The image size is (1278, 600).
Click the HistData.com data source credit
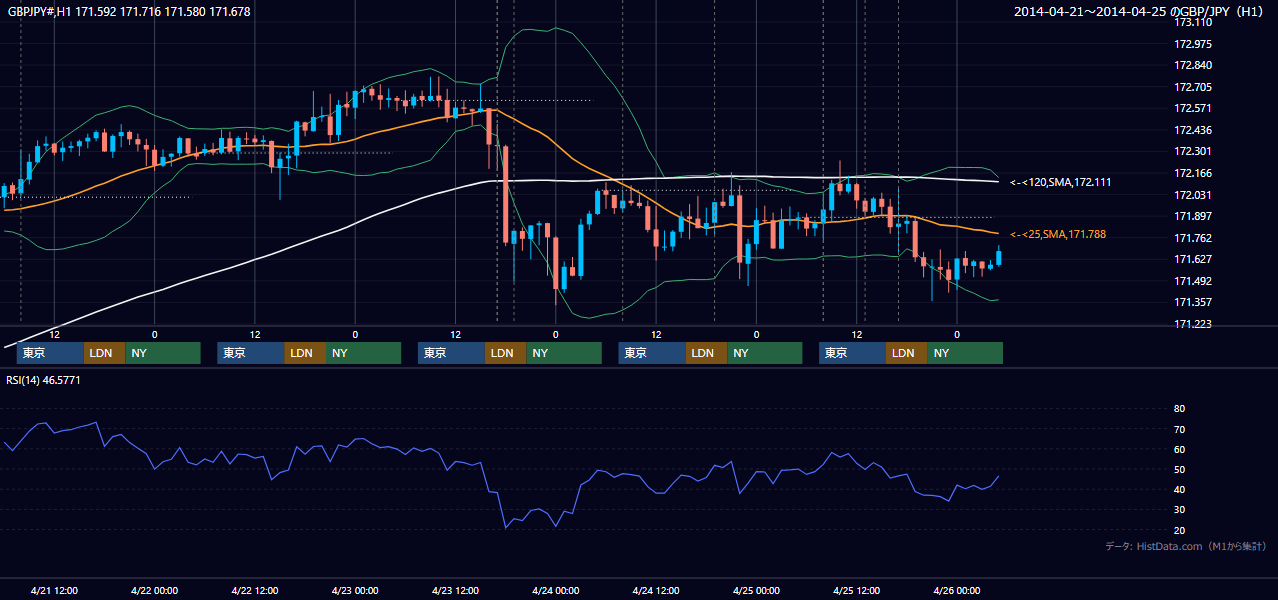coord(1185,546)
